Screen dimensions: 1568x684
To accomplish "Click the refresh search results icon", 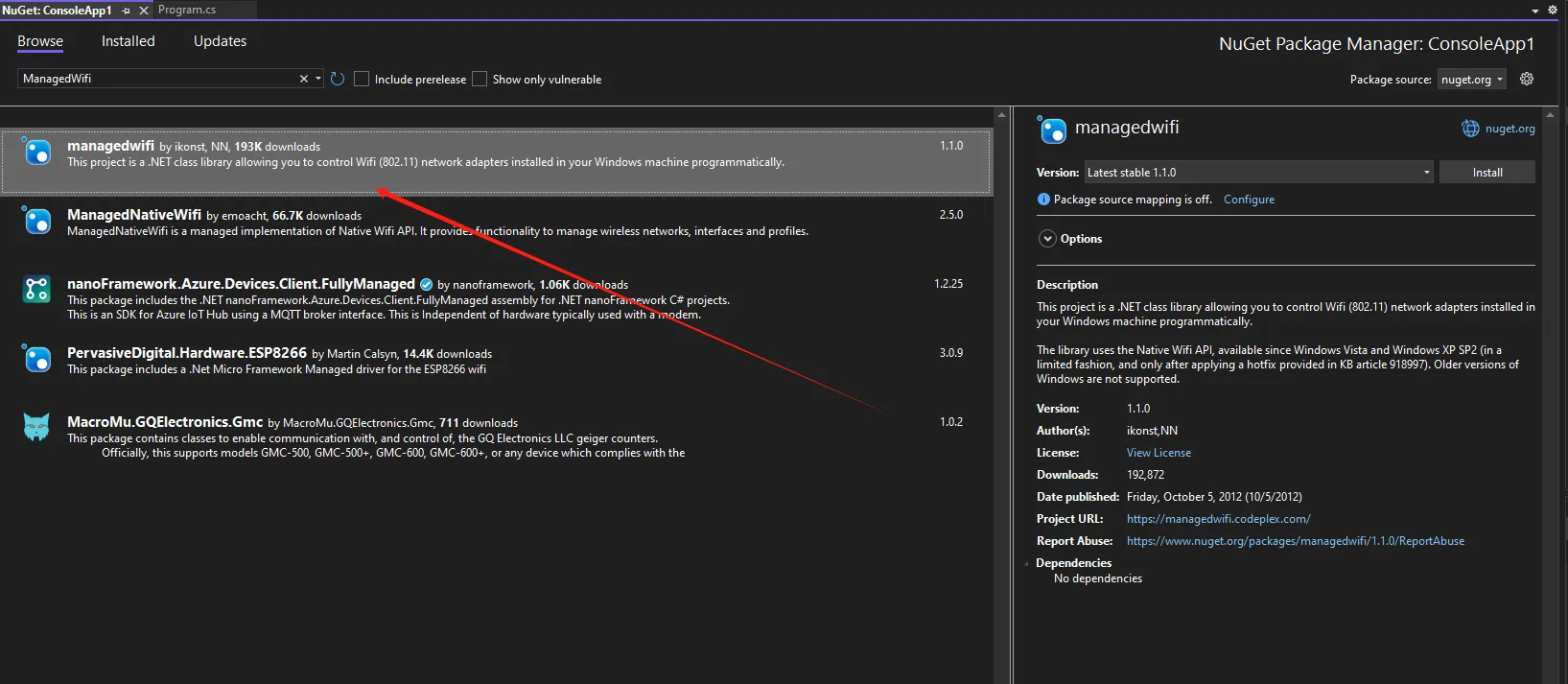I will coord(338,79).
